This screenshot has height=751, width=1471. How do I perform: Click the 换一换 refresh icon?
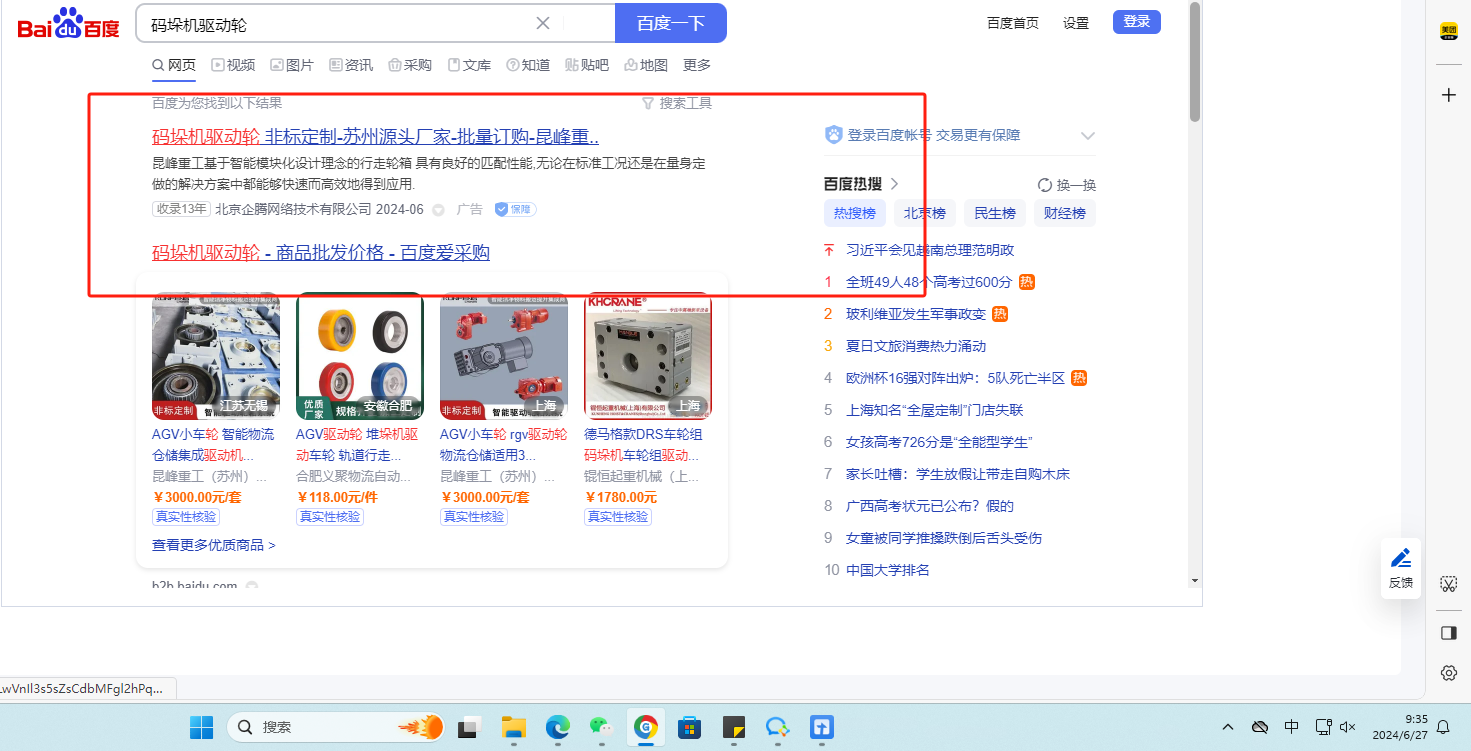tap(1045, 185)
